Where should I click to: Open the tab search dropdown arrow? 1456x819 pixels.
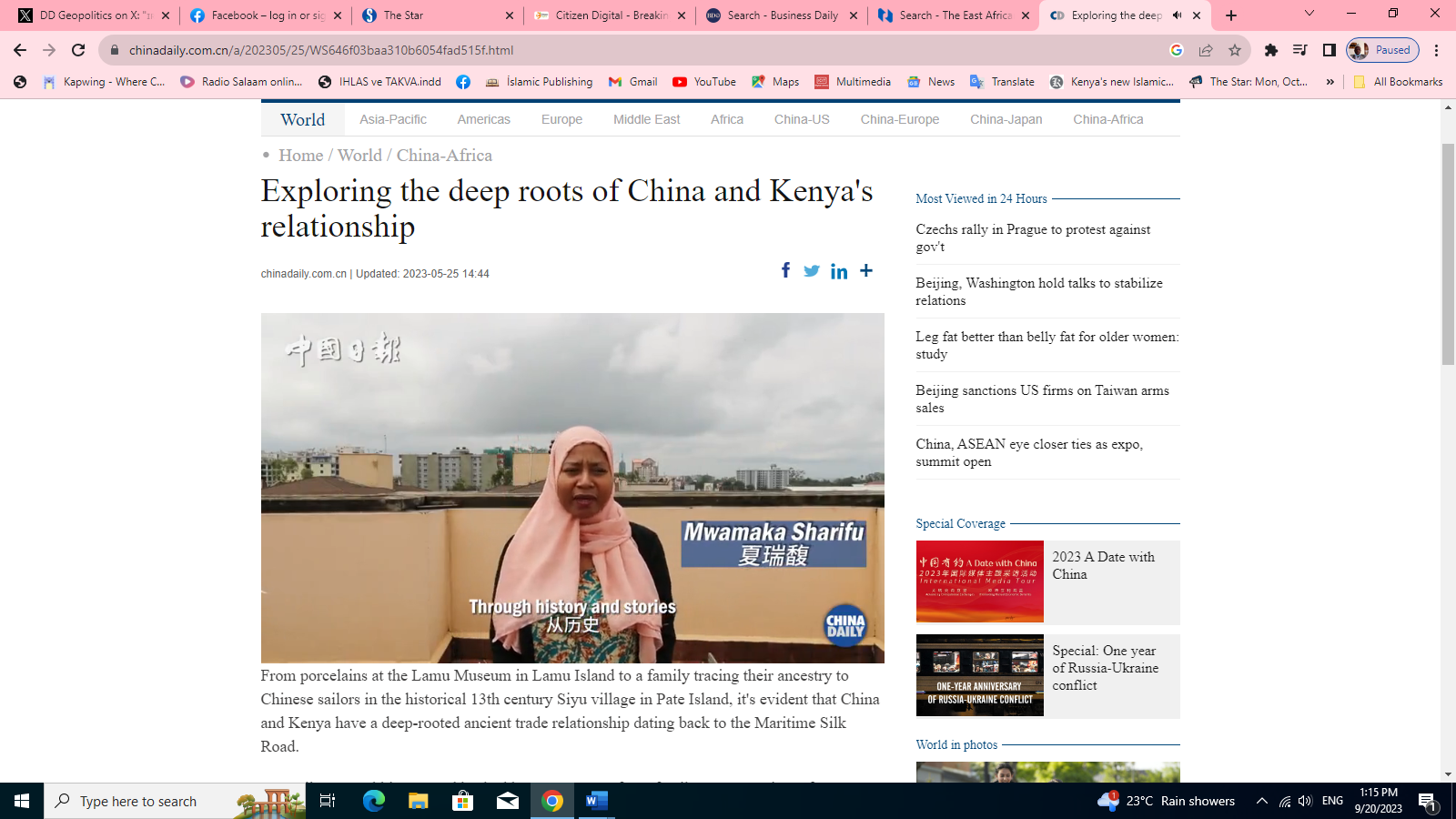[1309, 14]
